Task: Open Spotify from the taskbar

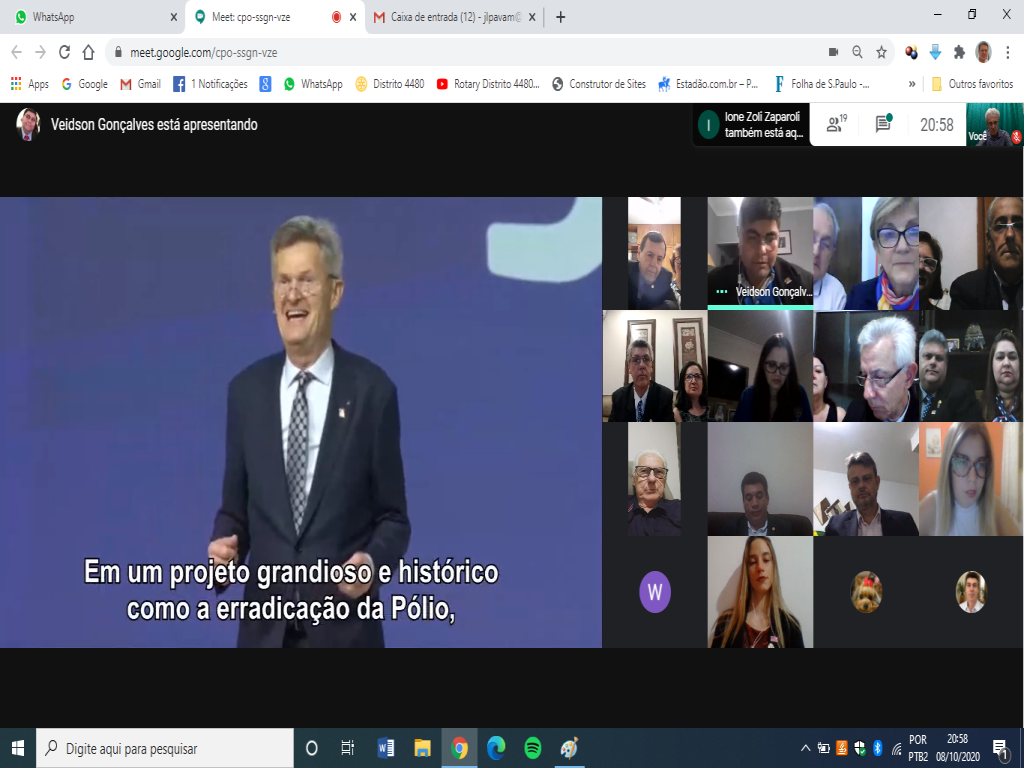Action: (x=532, y=748)
